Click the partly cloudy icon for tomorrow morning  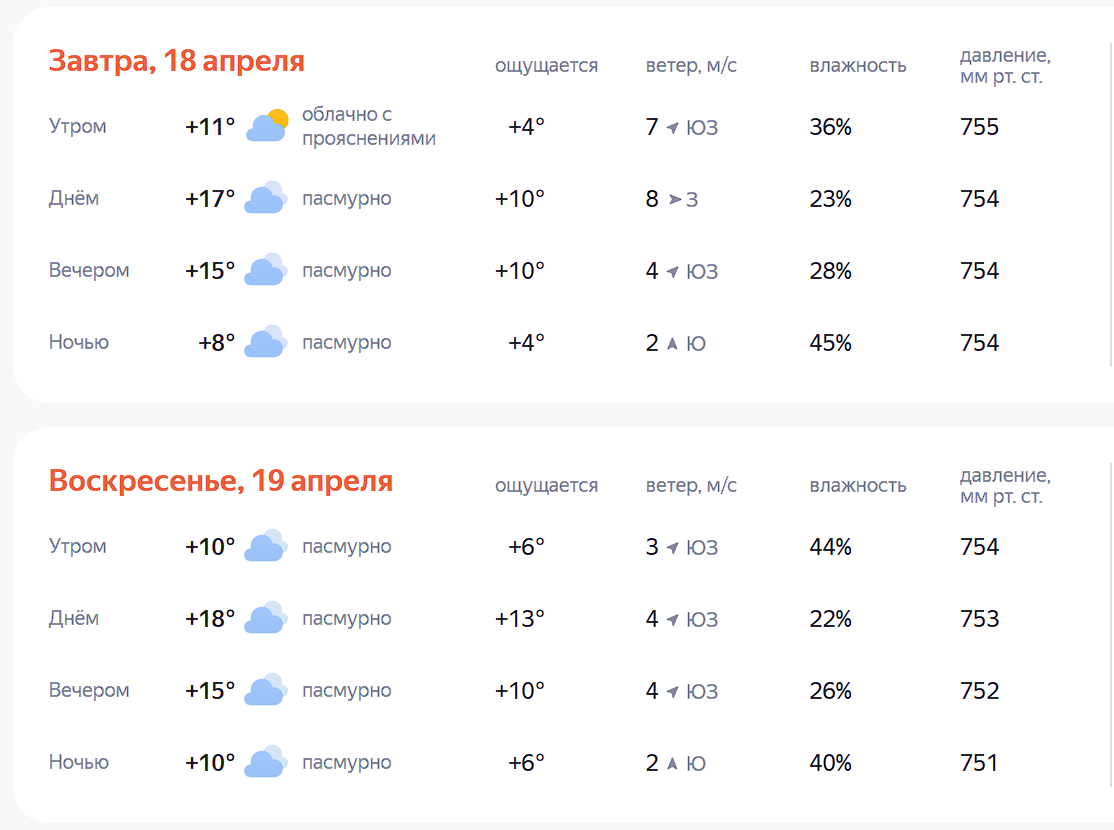point(267,126)
